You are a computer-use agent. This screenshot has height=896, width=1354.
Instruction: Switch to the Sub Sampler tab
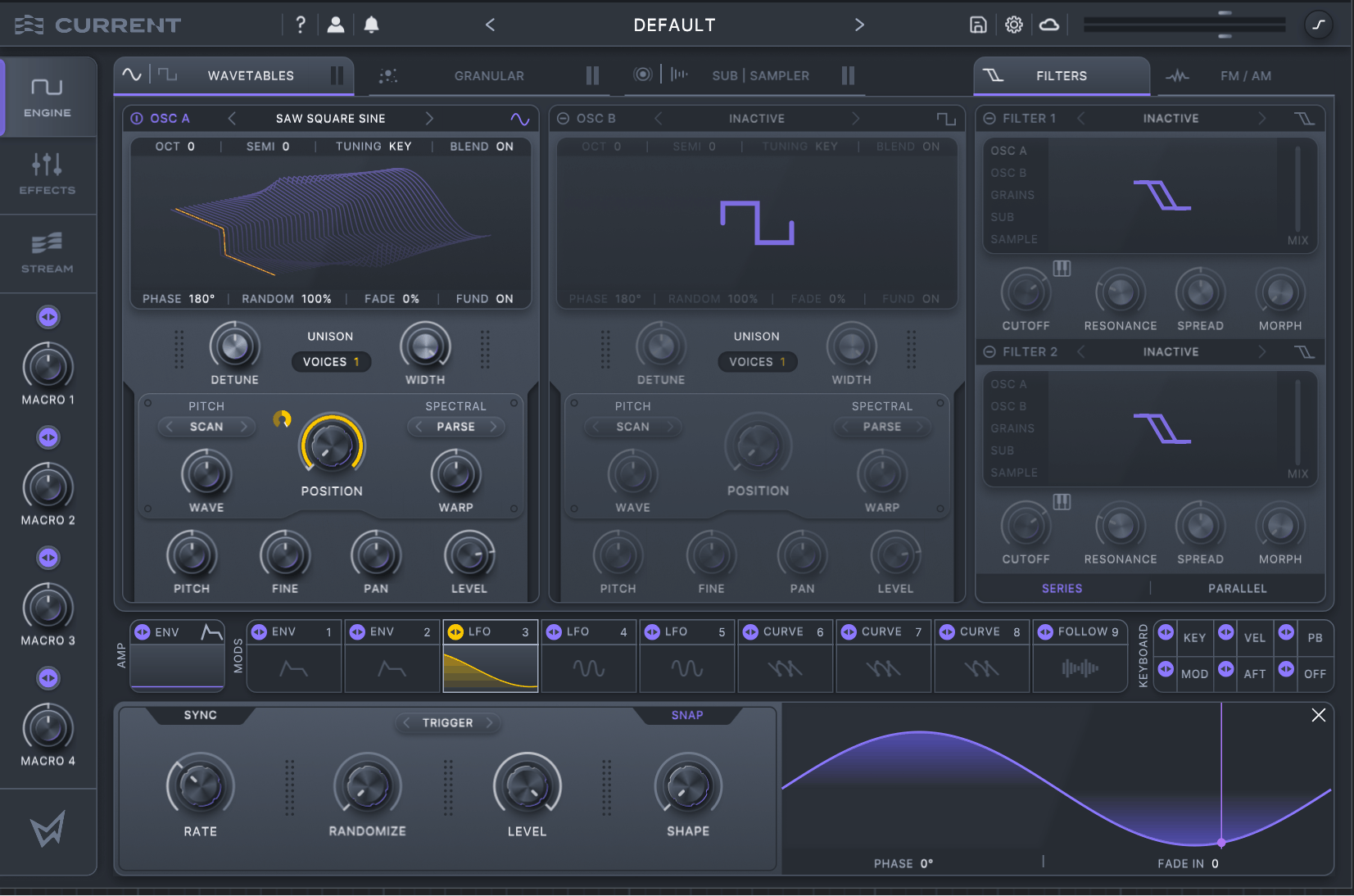click(744, 75)
